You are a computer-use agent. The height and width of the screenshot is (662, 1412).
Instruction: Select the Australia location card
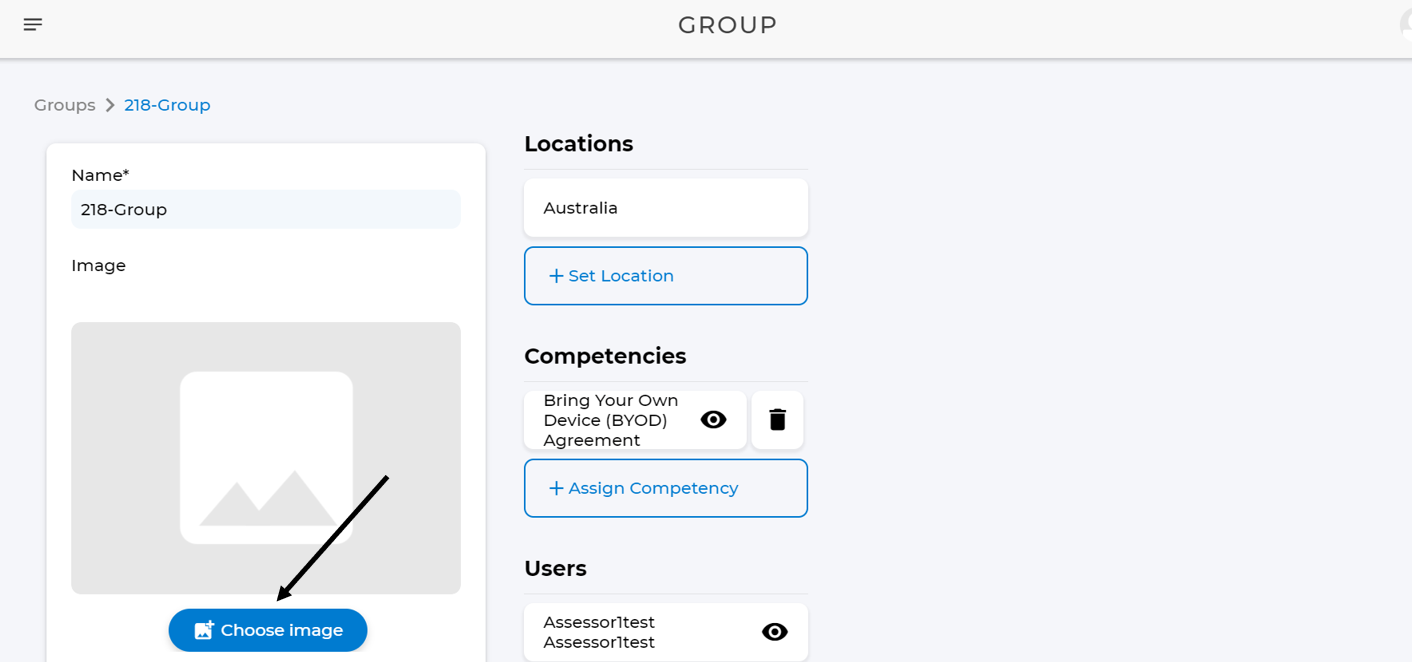[666, 208]
